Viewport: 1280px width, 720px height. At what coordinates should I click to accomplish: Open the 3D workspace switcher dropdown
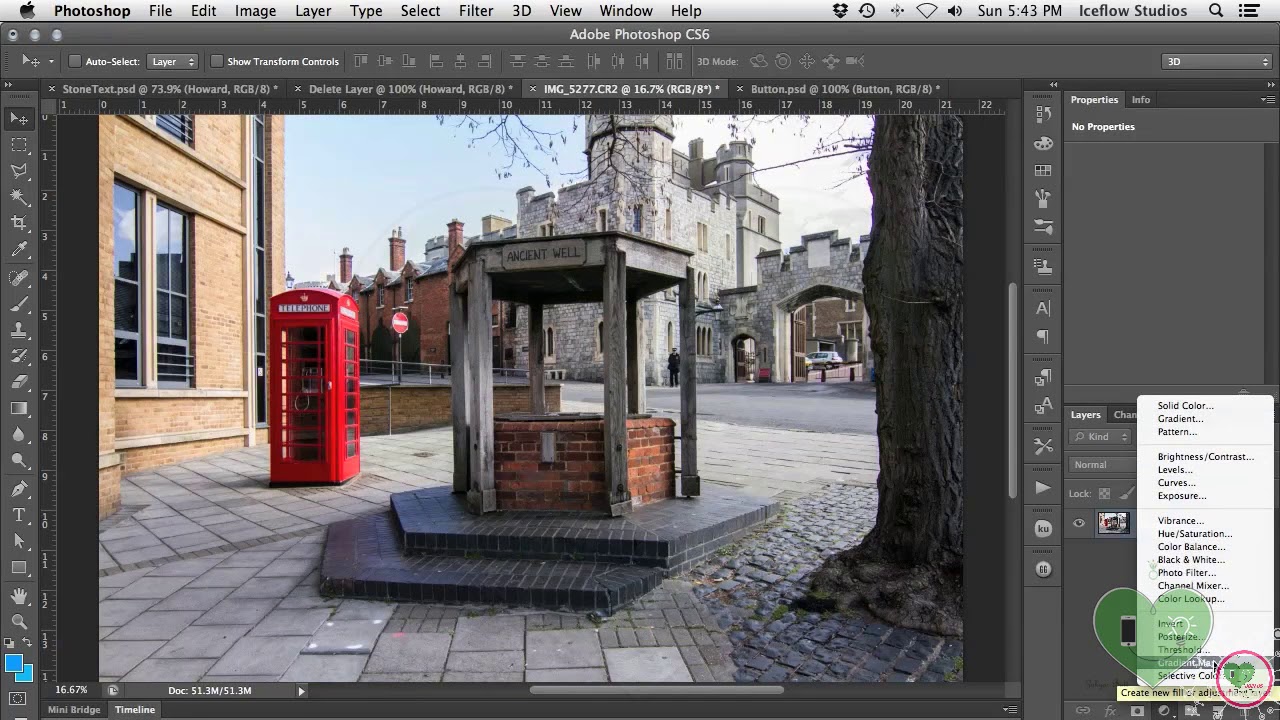pyautogui.click(x=1217, y=62)
